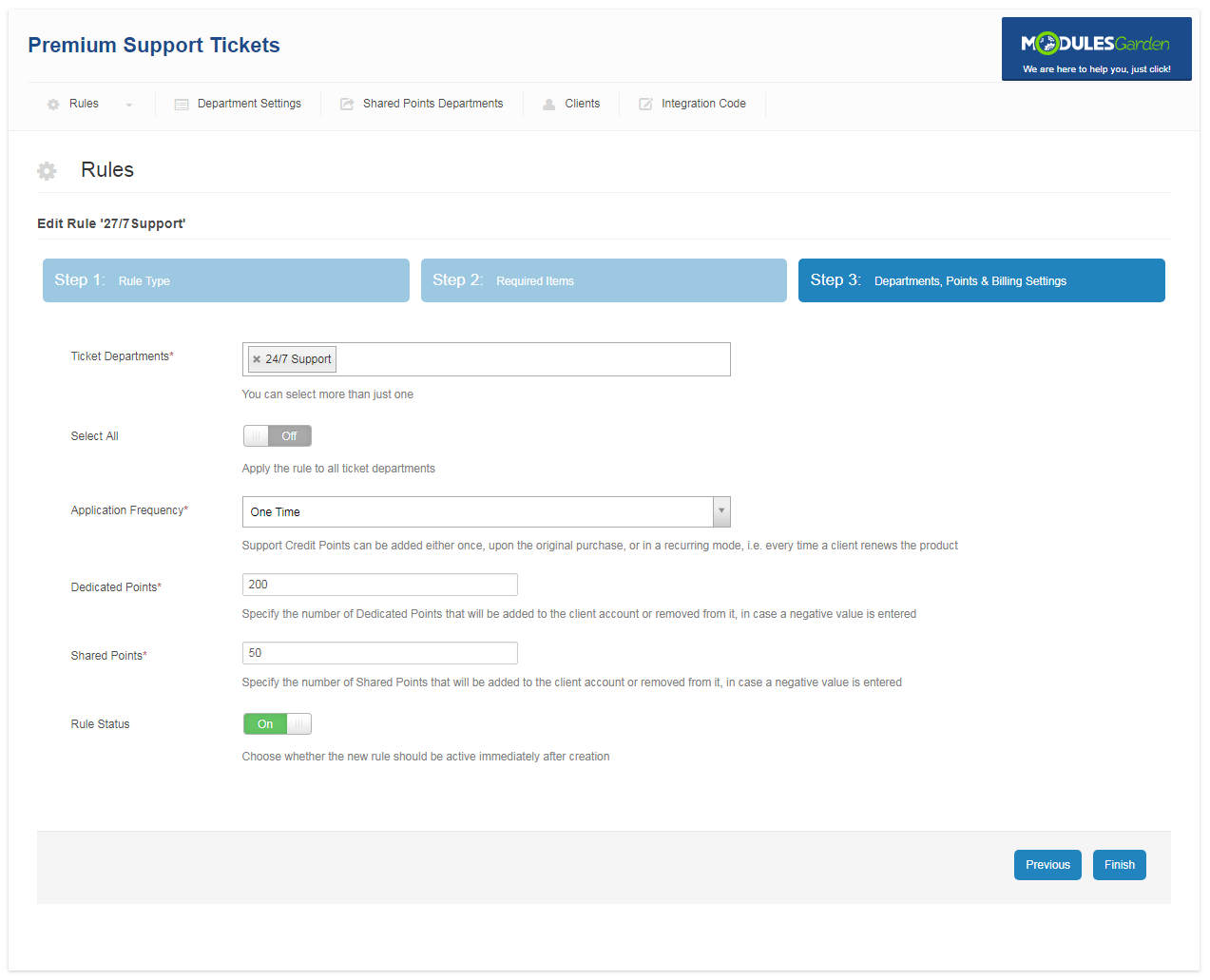Screen dimensions: 1210x980
Task: Click the Clients person icon
Action: point(549,105)
